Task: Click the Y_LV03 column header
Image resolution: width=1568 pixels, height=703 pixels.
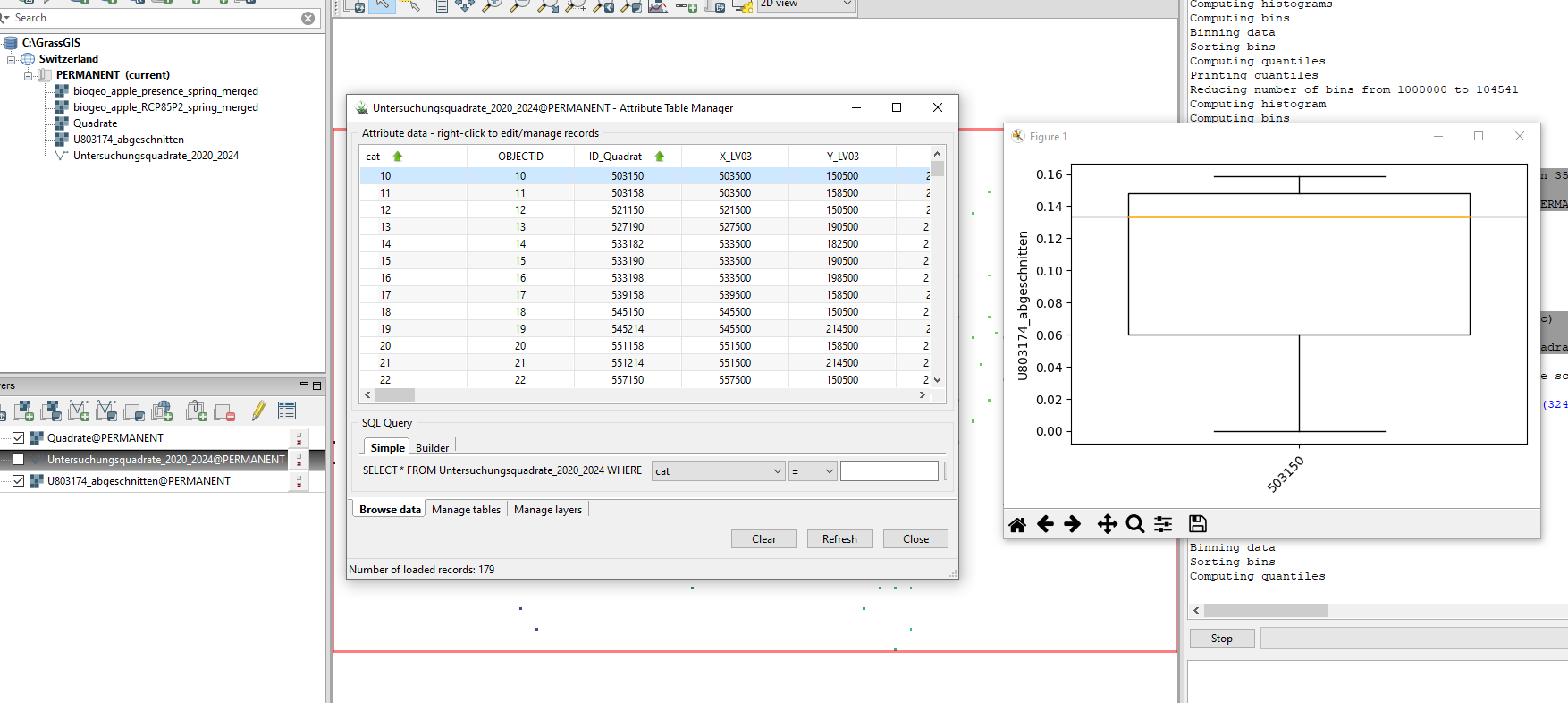Action: 842,157
